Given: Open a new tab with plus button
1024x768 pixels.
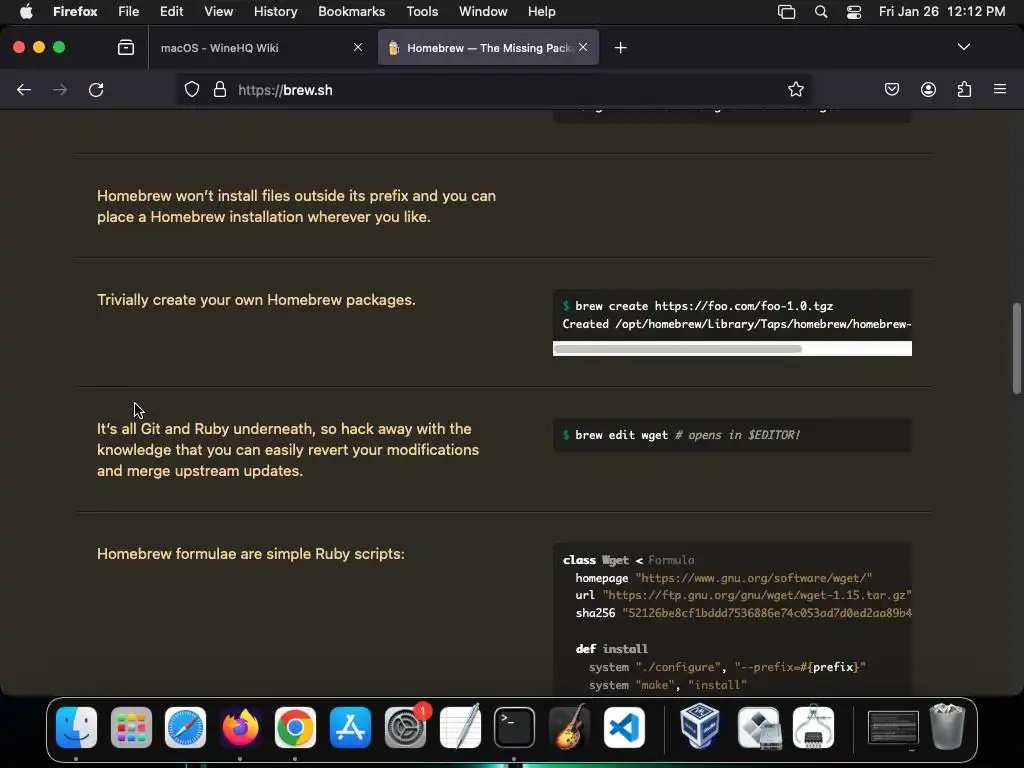Looking at the screenshot, I should tap(620, 48).
